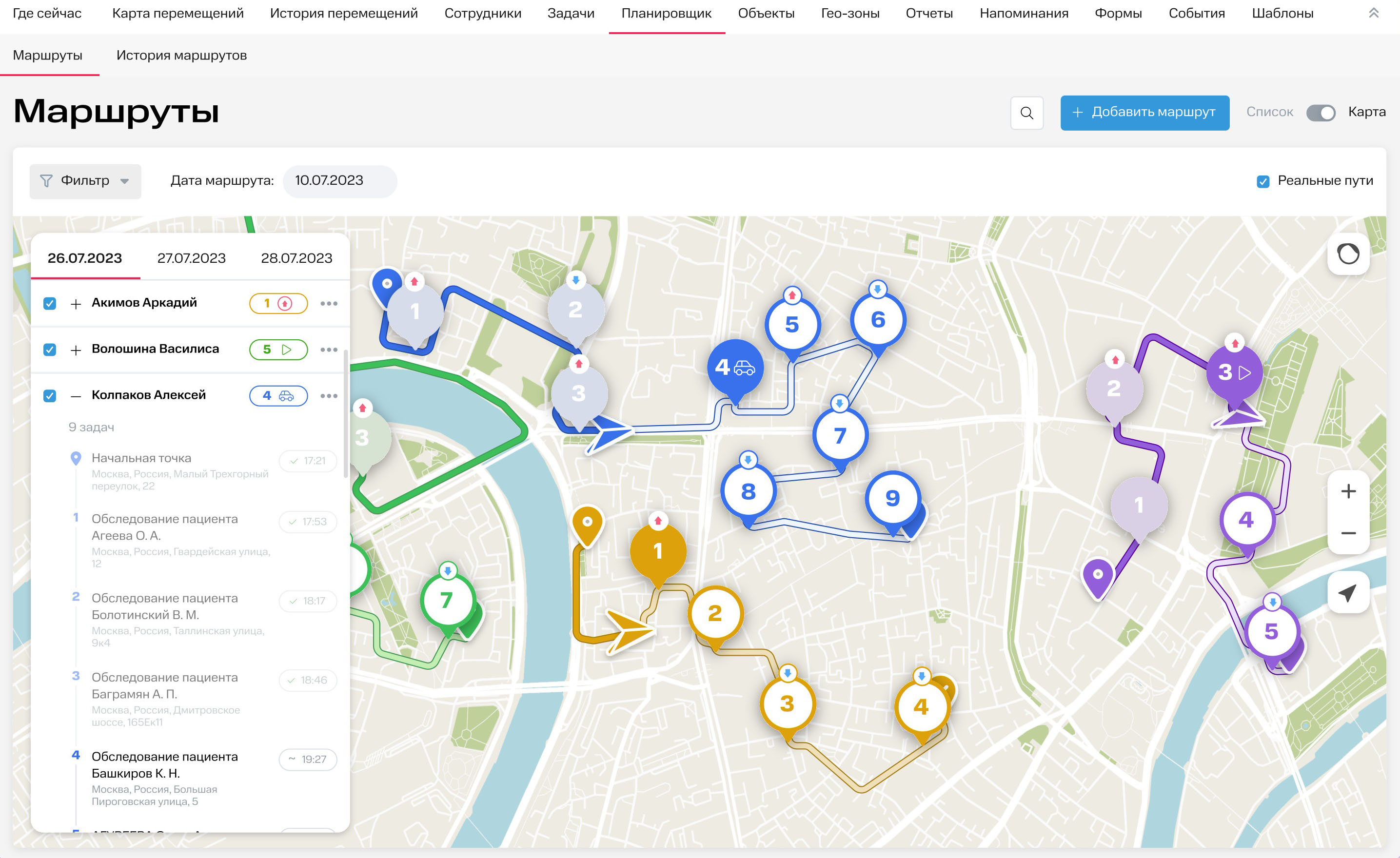This screenshot has height=858, width=1400.
Task: Select blue map marker 8
Action: (x=749, y=491)
